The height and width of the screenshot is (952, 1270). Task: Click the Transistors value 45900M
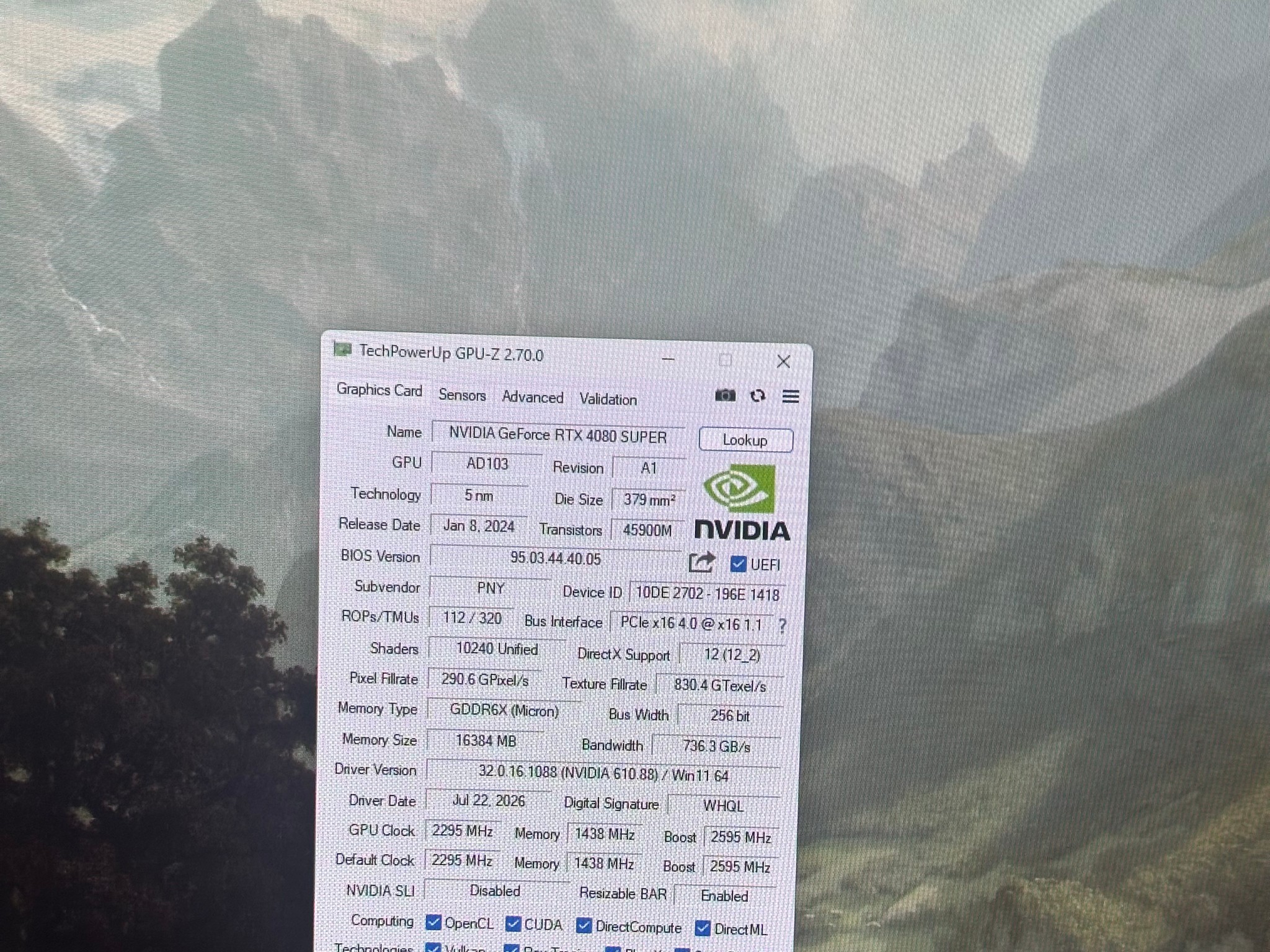647,531
